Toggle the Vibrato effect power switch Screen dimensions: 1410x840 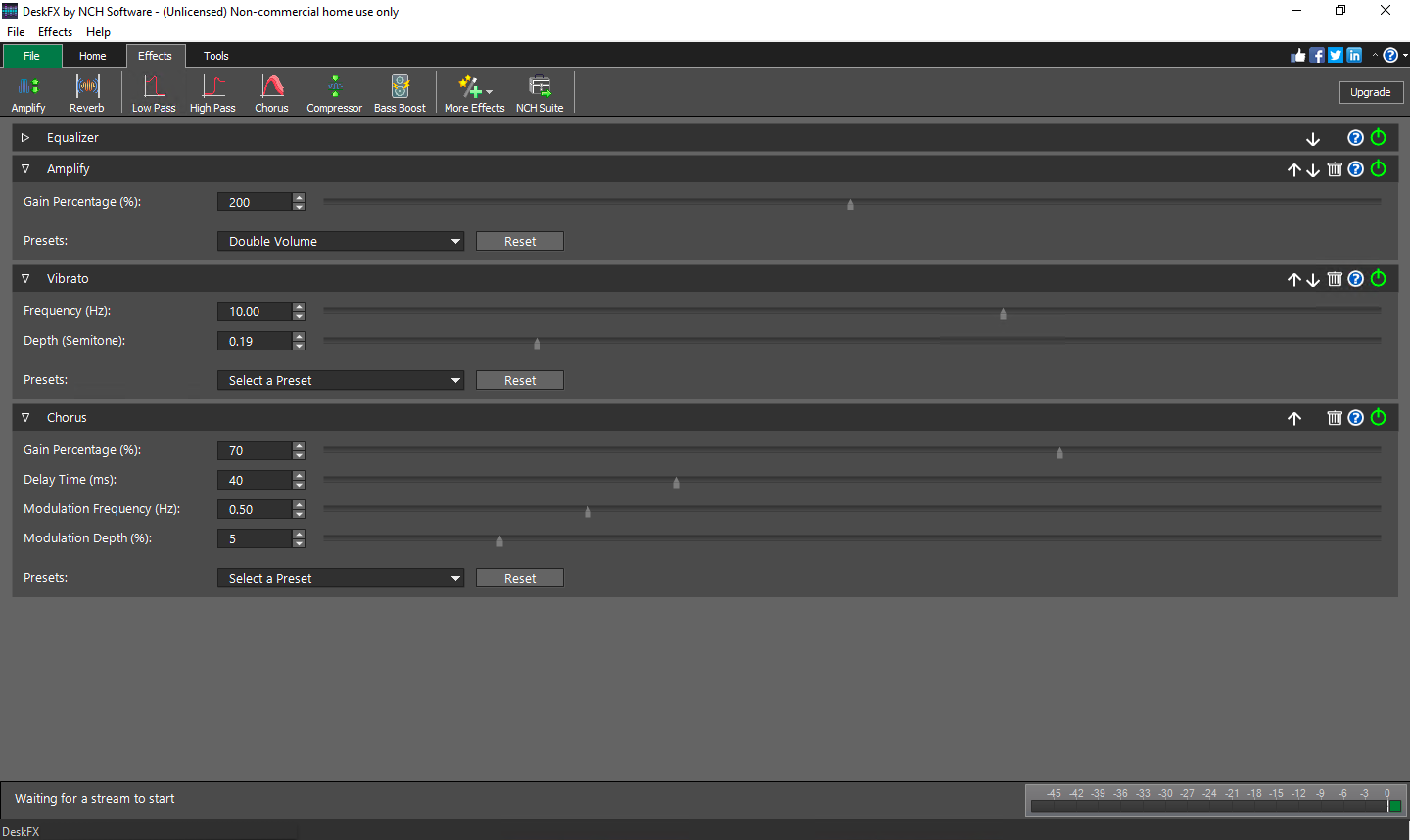1378,278
